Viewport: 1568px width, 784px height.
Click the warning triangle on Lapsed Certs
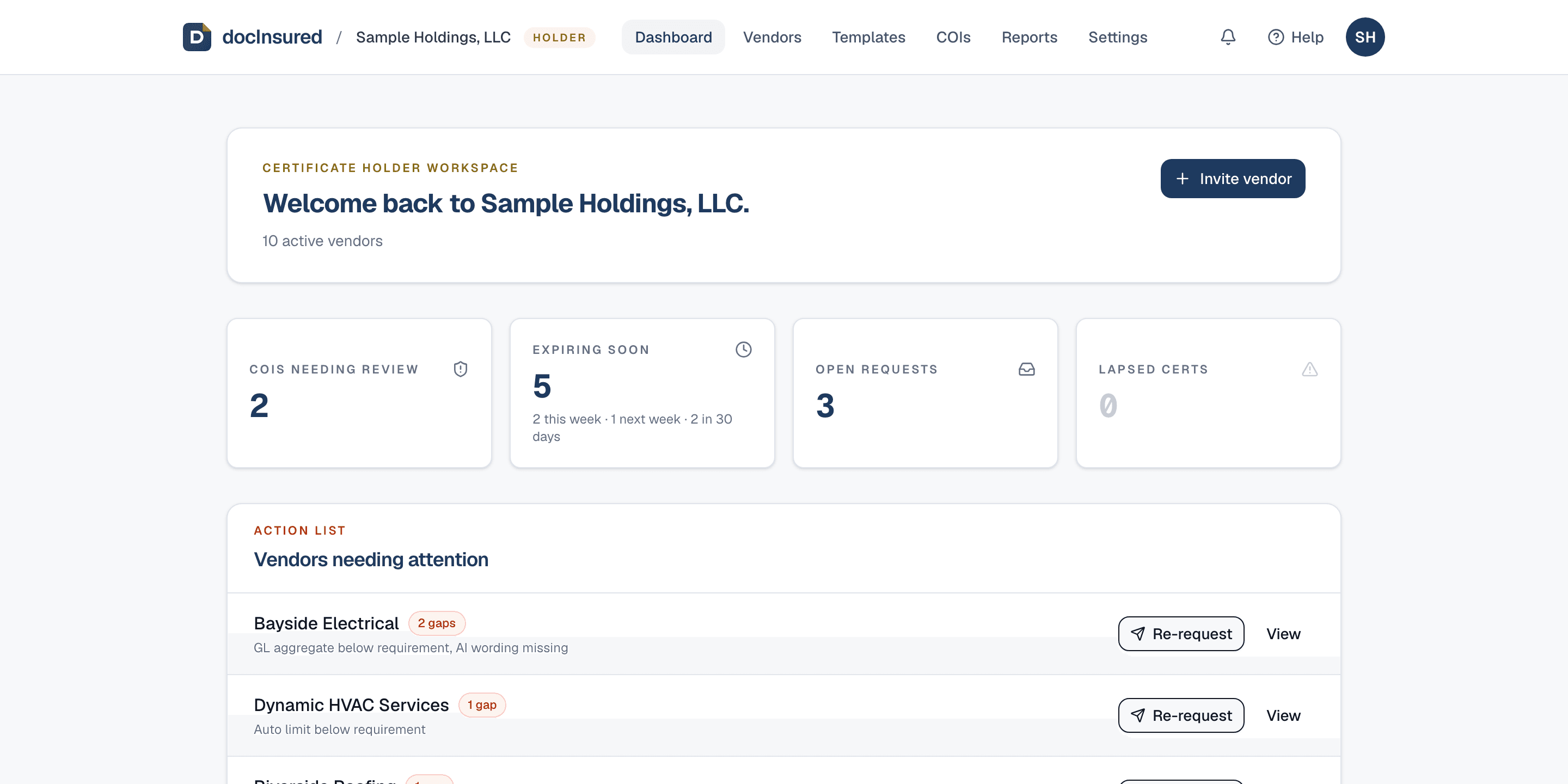pyautogui.click(x=1309, y=370)
